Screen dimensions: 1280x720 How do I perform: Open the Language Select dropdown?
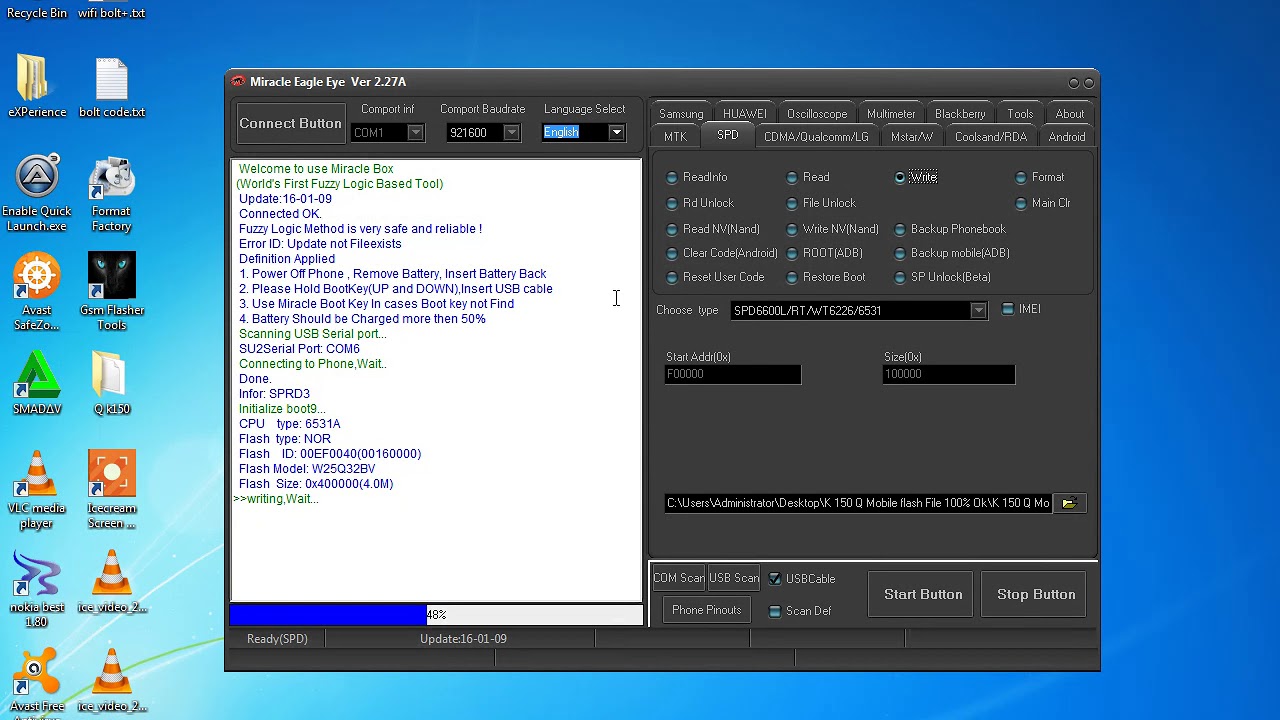click(616, 133)
